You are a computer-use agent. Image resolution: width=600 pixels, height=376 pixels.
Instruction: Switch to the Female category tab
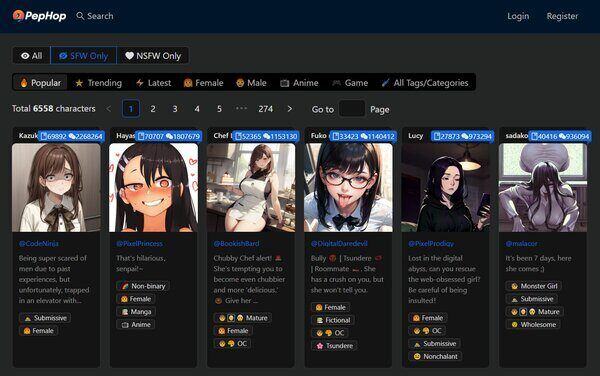coord(204,83)
